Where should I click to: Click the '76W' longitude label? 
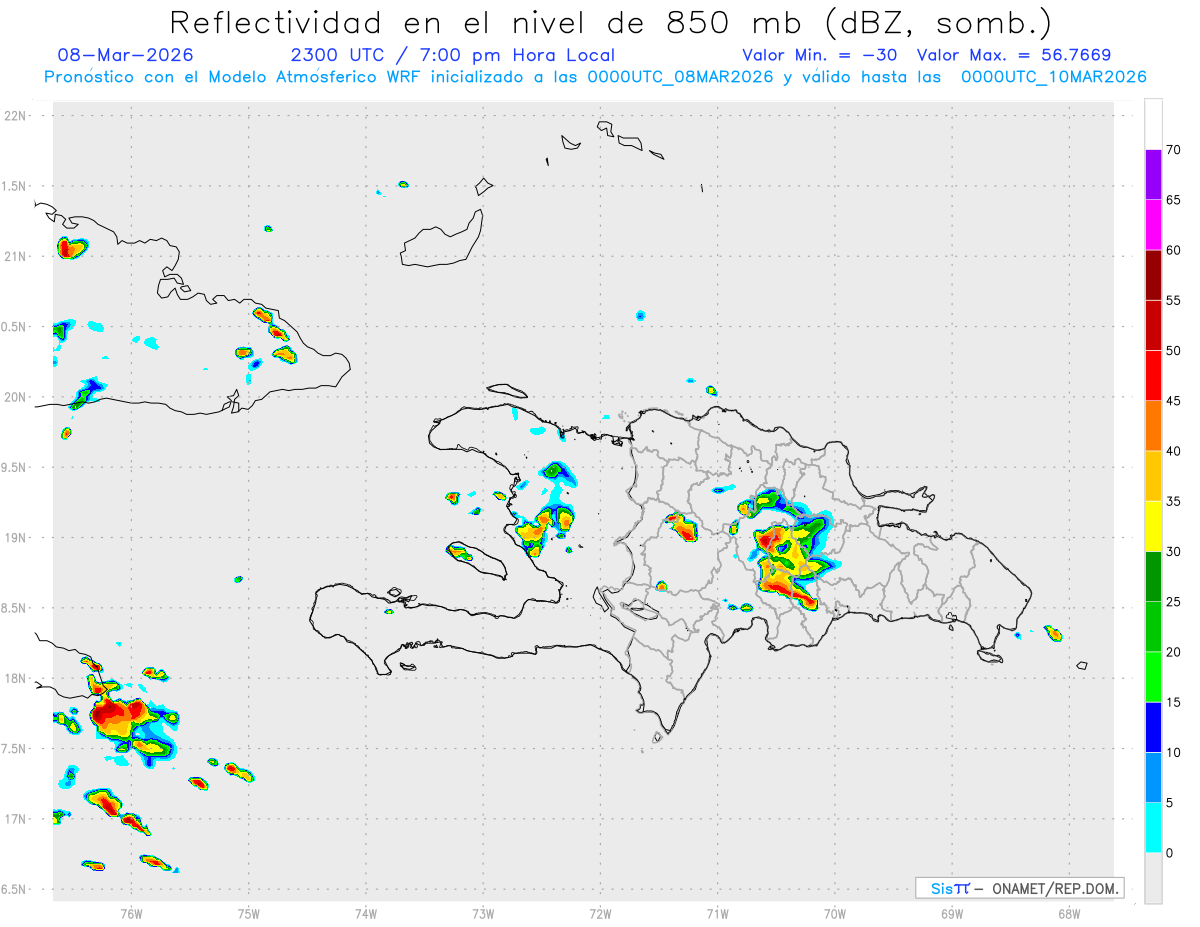tap(131, 912)
